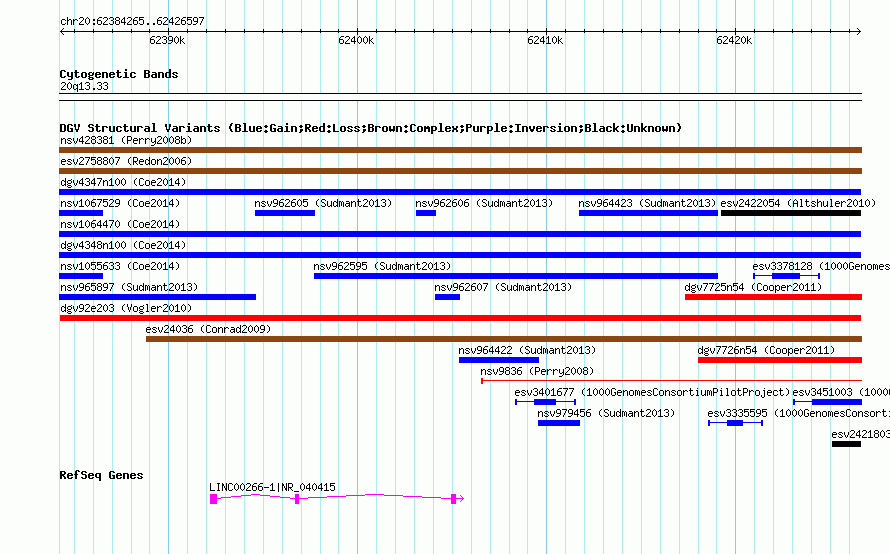Click the nsv9836 (Perry2008) label
890x554 pixels.
[537, 371]
